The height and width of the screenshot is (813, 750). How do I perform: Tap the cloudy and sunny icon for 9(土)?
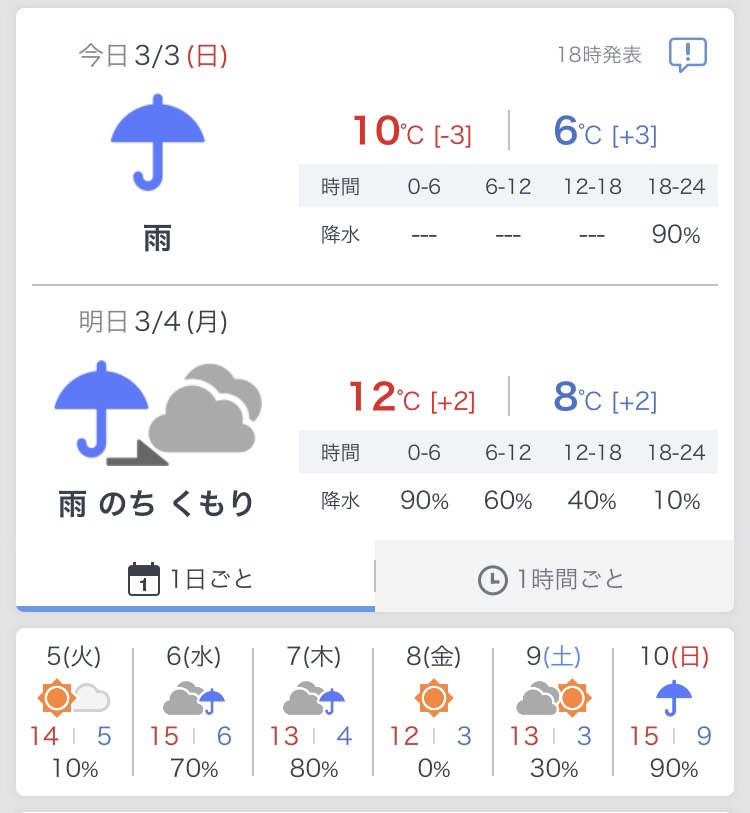point(553,698)
